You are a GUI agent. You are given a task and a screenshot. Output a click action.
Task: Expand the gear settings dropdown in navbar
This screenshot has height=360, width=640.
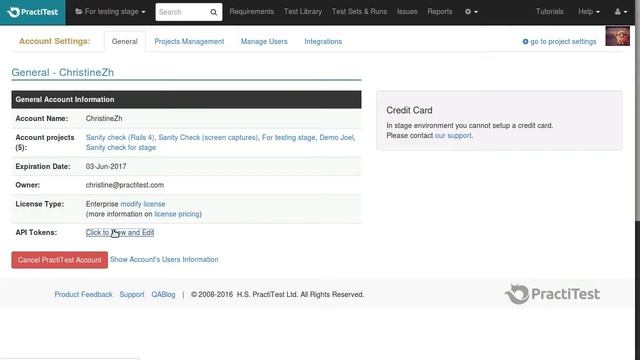pos(471,12)
